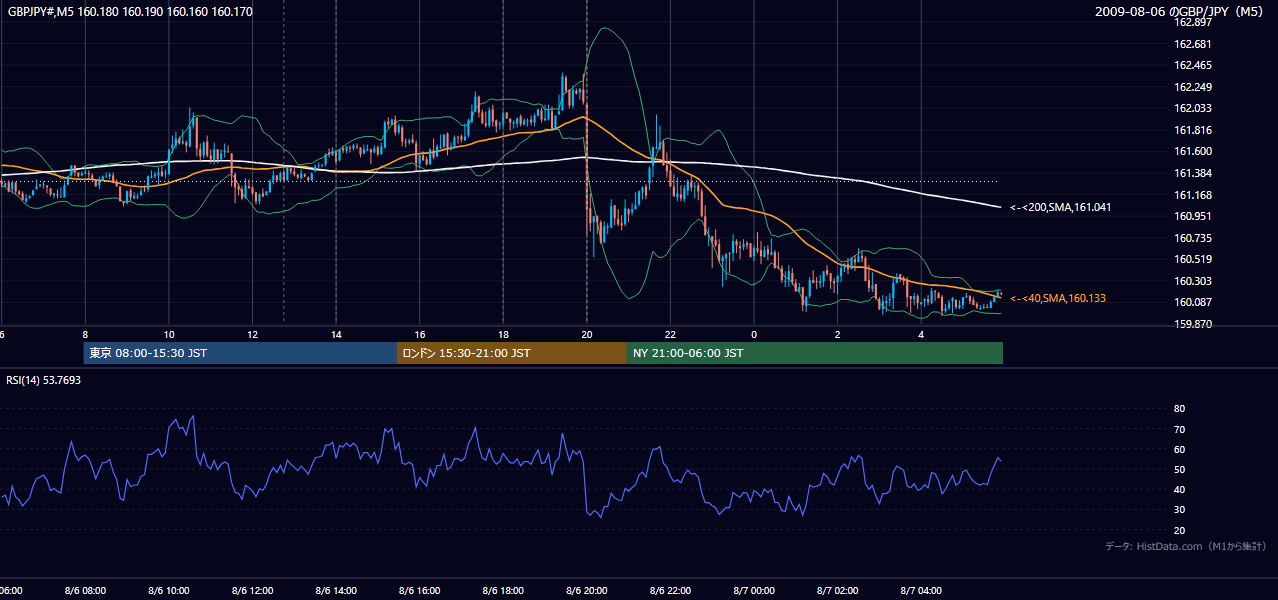Image resolution: width=1278 pixels, height=600 pixels.
Task: Click price scale value 161.816
Action: [x=1192, y=130]
